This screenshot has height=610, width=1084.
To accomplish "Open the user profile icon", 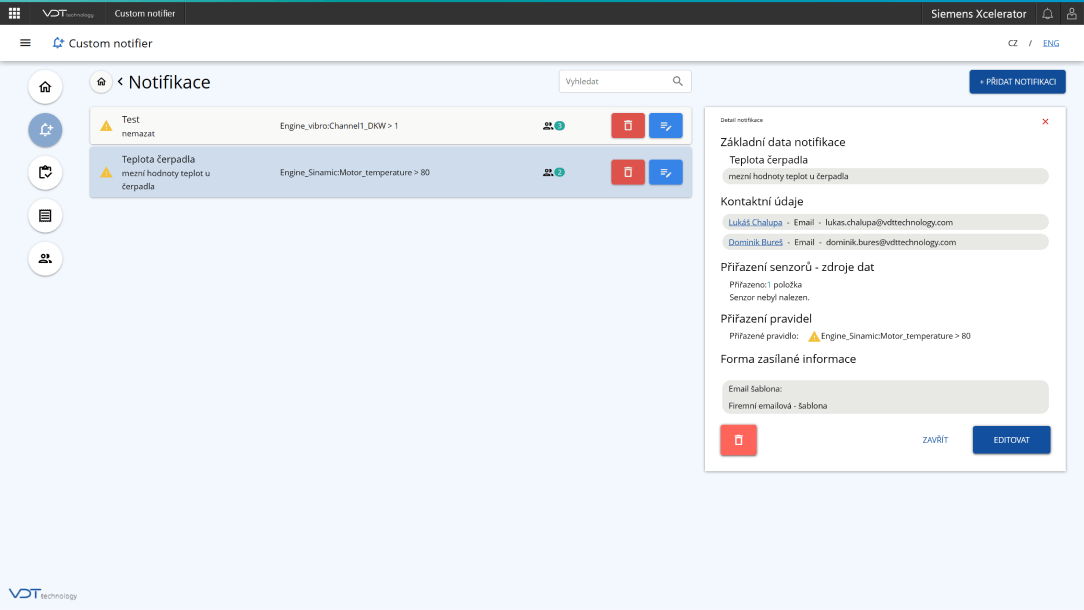I will [1071, 13].
